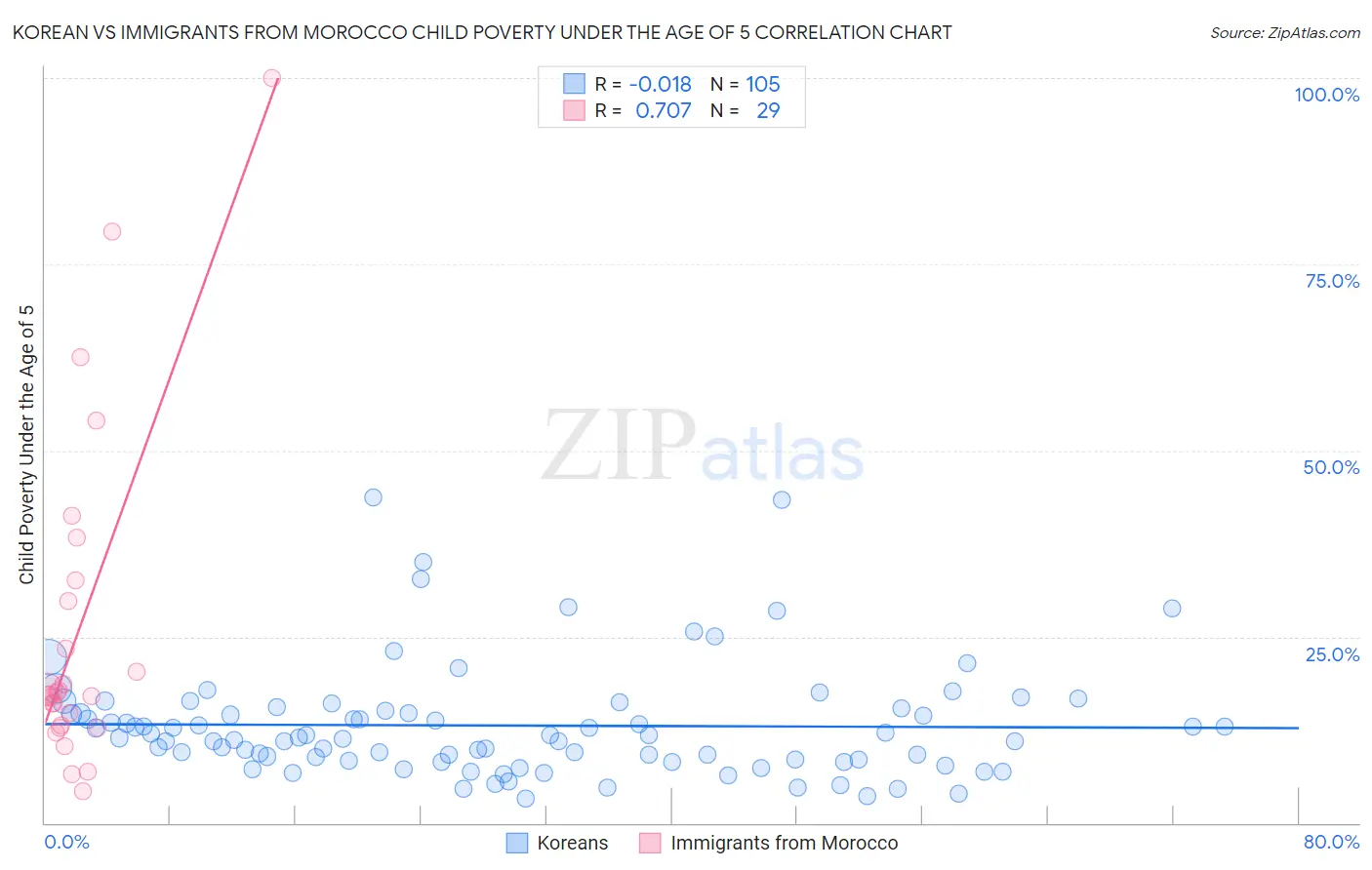1372x870 pixels.
Task: Click the rightmost blue point near 29%
Action: point(1172,609)
